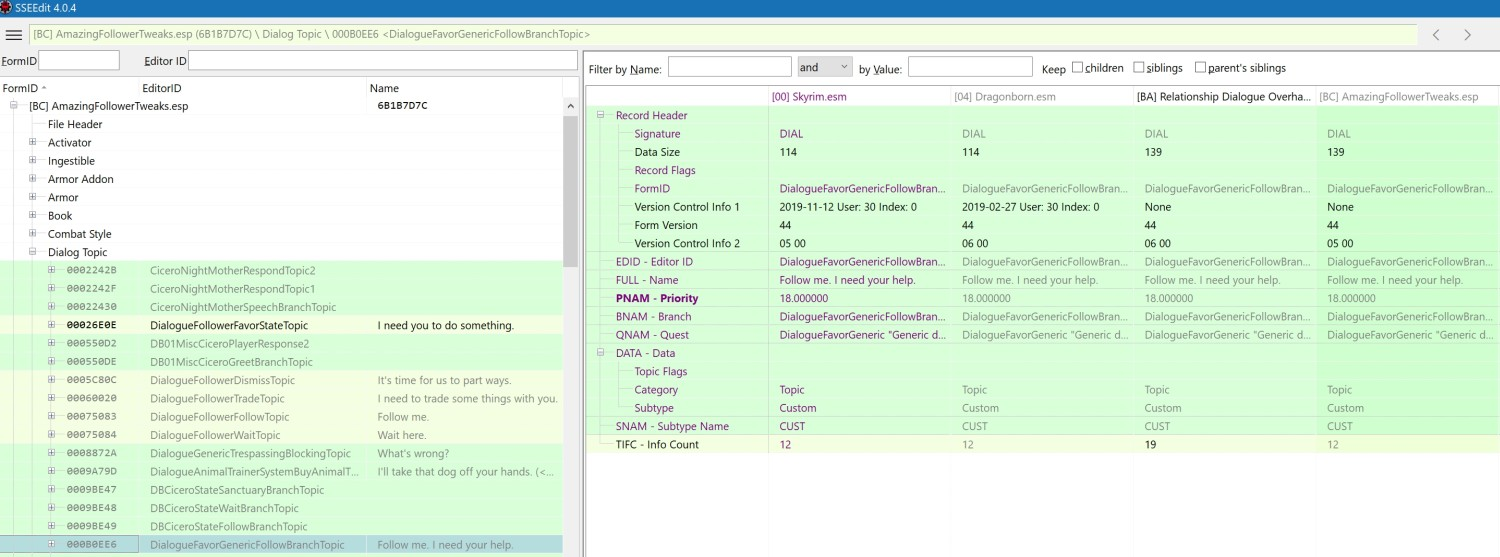This screenshot has width=1500, height=557.
Task: Collapse the Record Header section
Action: [601, 115]
